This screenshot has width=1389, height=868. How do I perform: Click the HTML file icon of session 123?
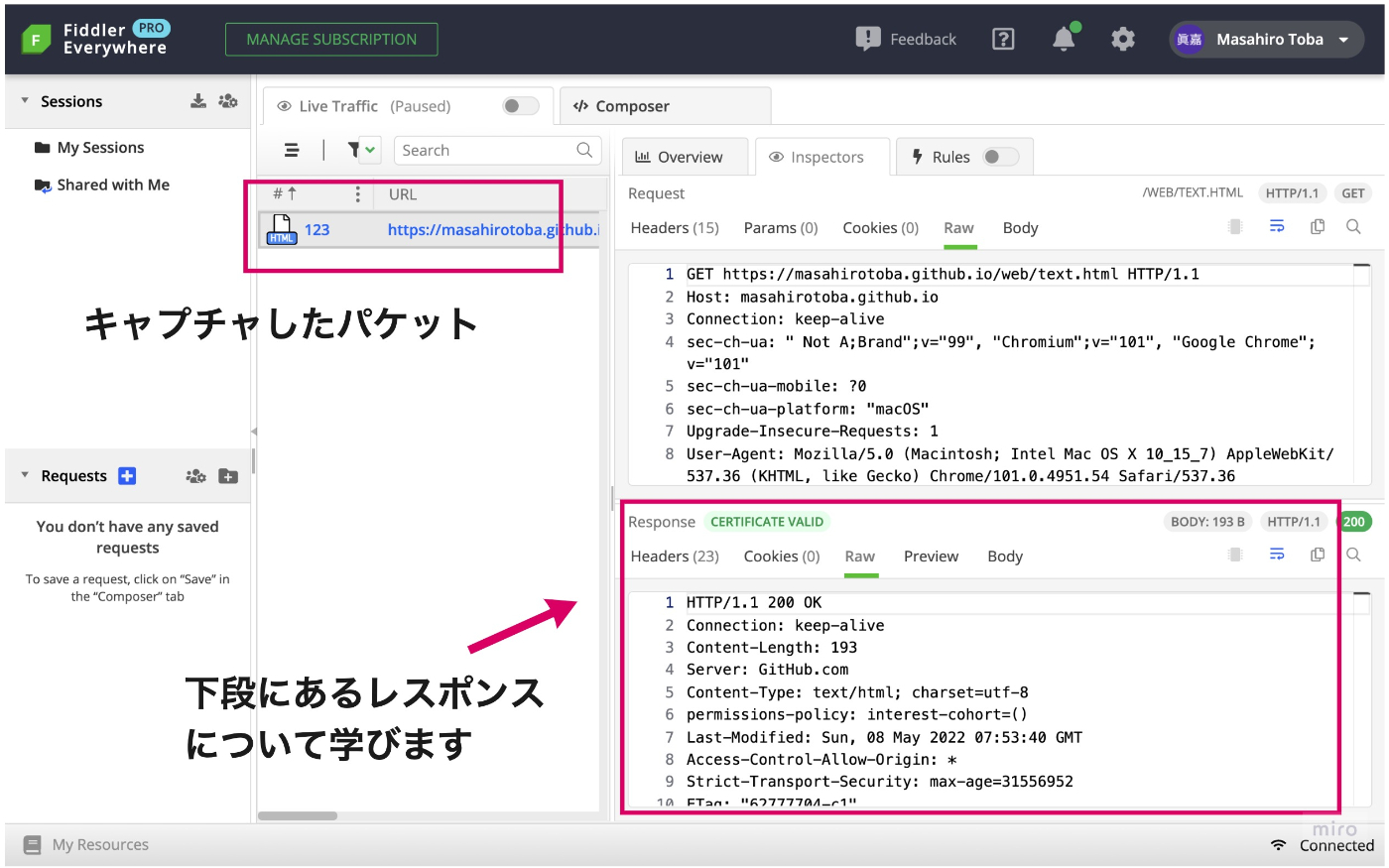point(282,229)
